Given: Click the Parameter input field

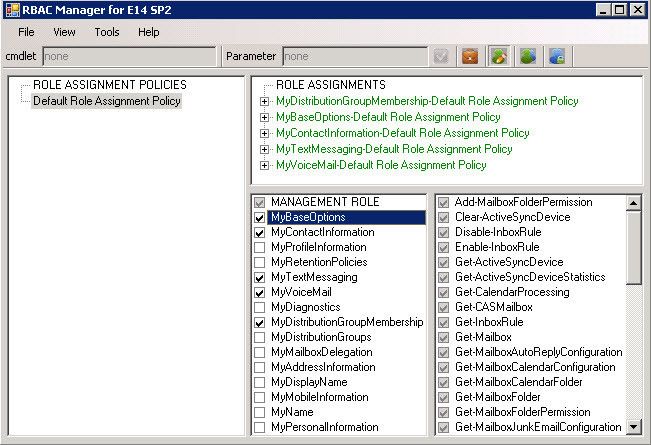Looking at the screenshot, I should click(x=355, y=56).
